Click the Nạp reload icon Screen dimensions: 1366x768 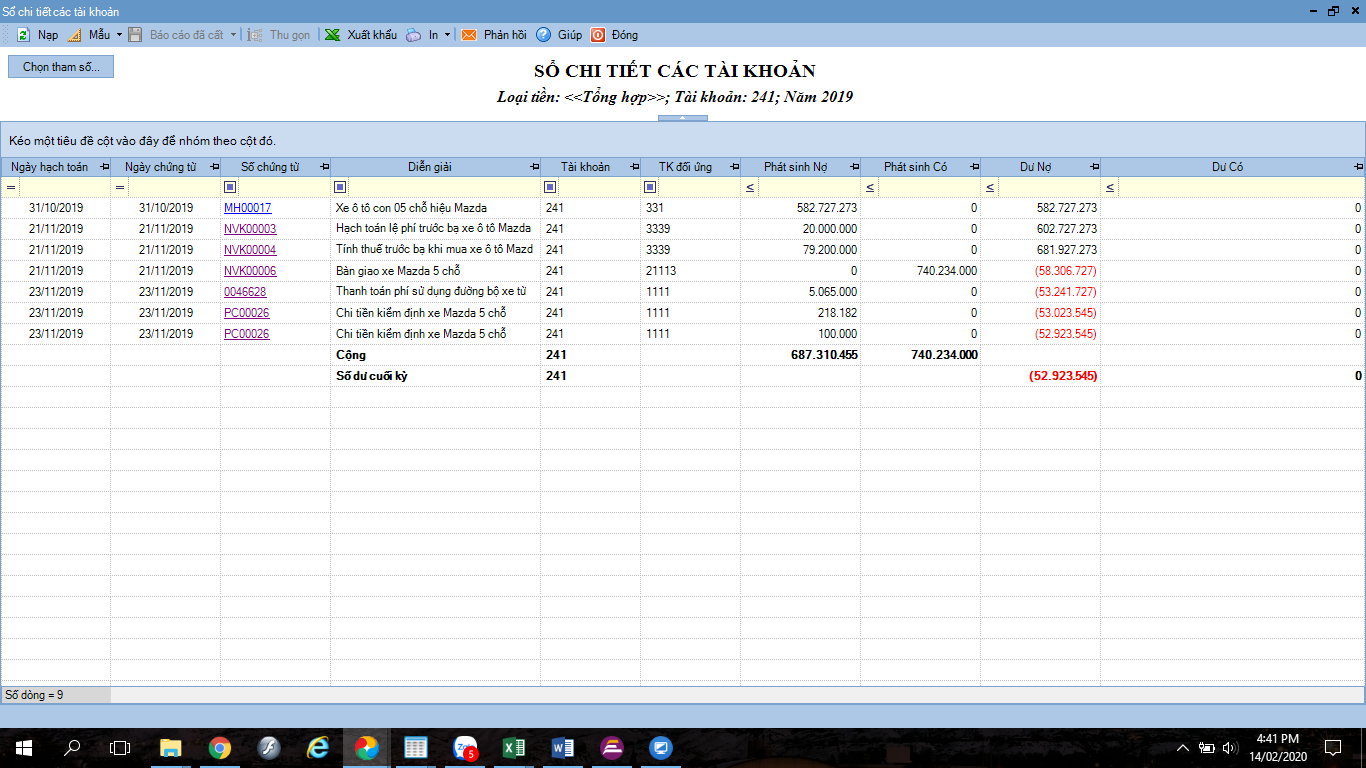click(23, 35)
